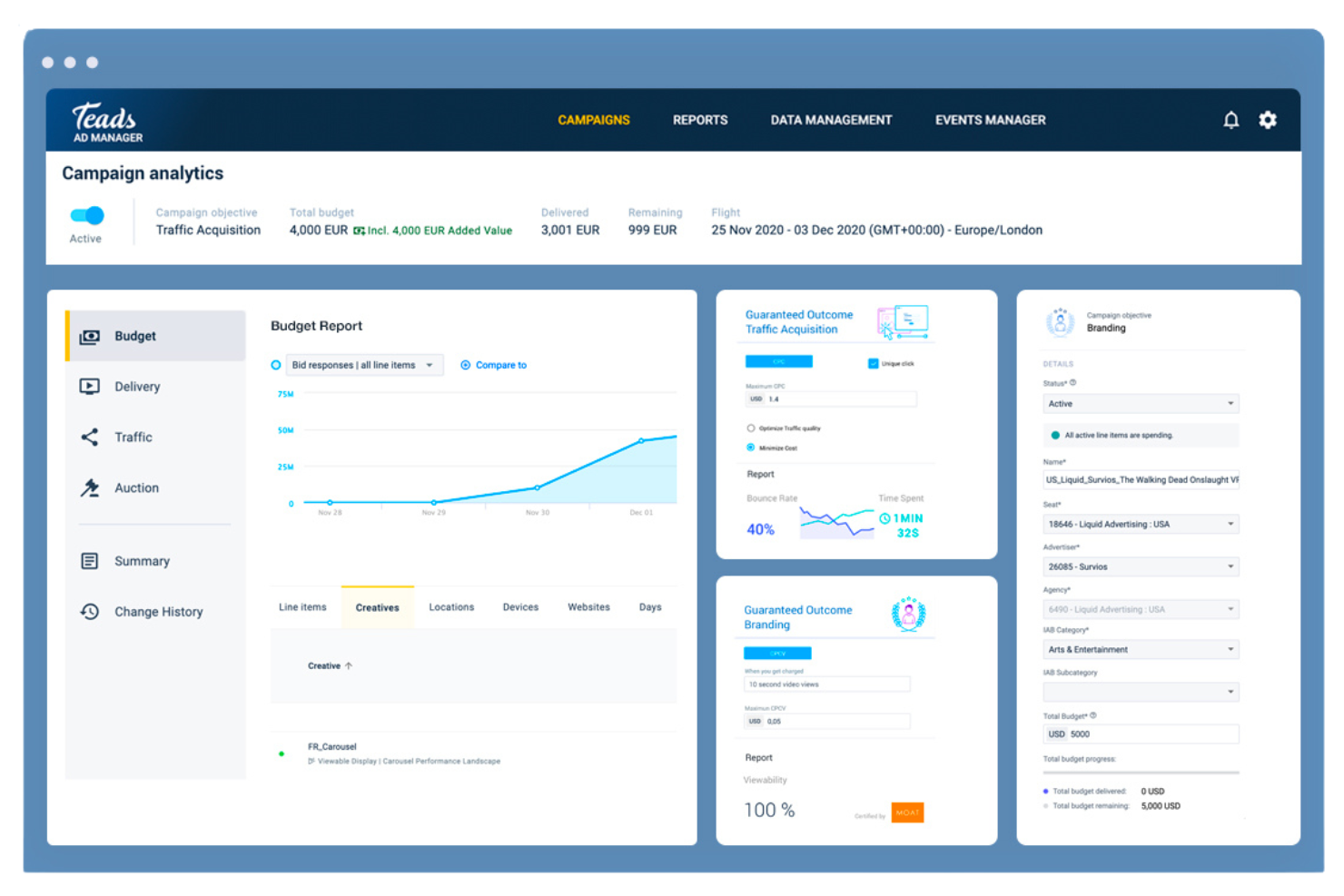Click the Total budget progress bar

pyautogui.click(x=1141, y=773)
